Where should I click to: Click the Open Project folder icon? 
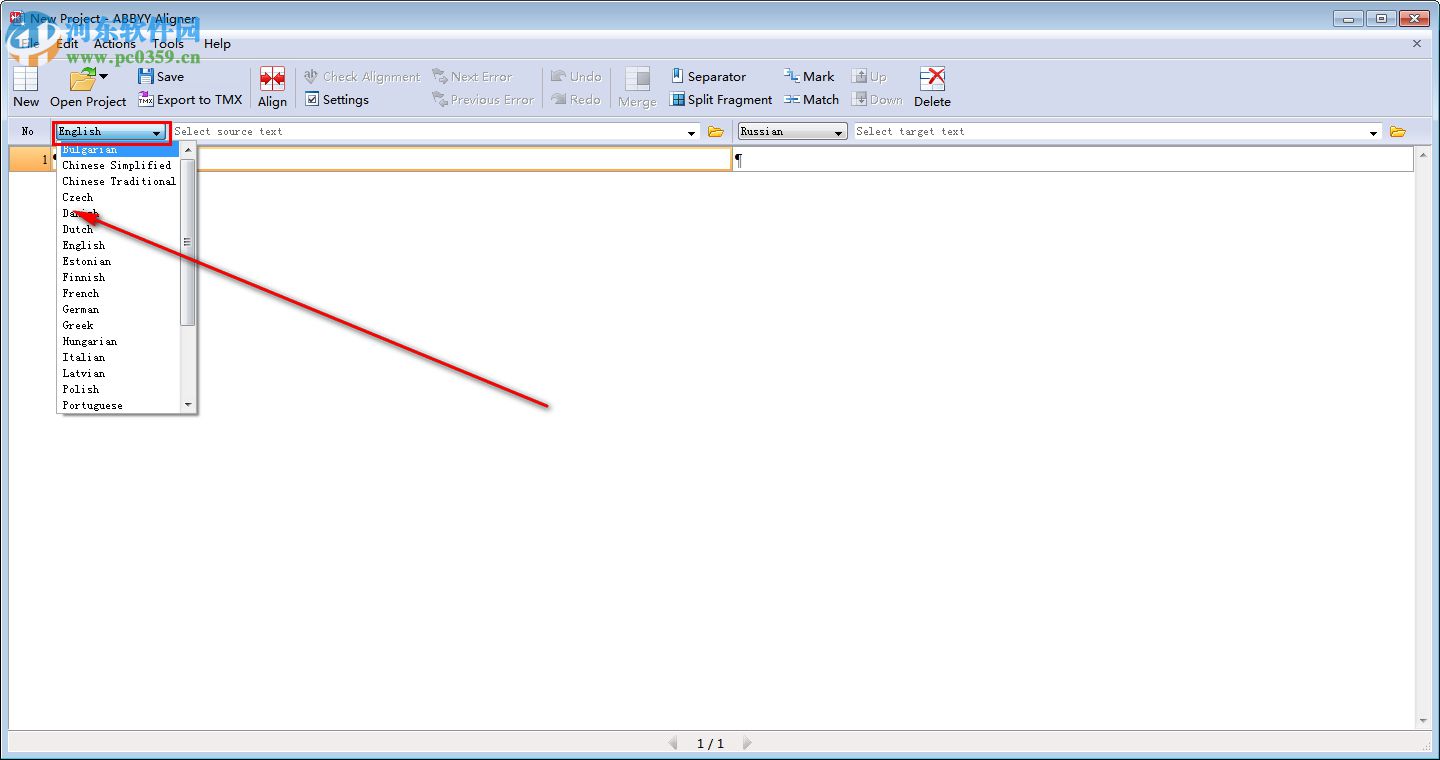[x=81, y=80]
